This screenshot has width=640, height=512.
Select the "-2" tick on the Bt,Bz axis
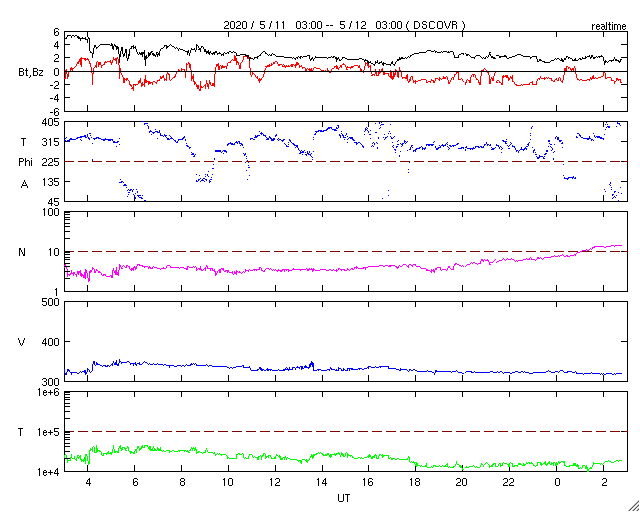(55, 85)
